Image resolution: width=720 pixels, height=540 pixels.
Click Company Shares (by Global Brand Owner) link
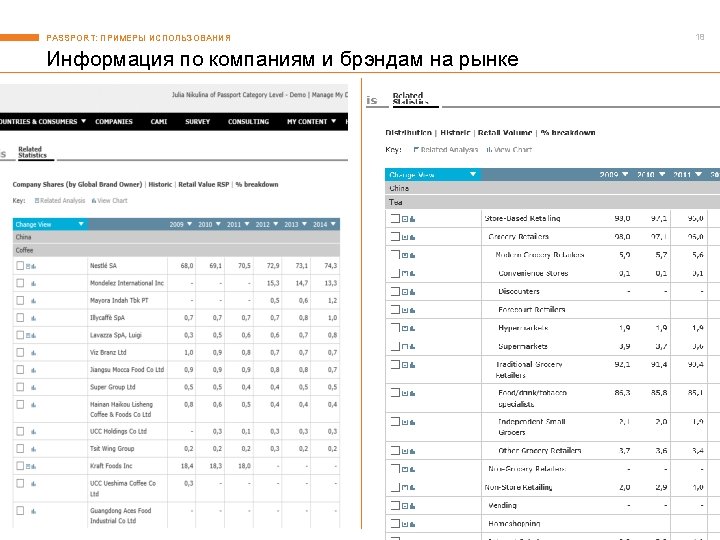pos(77,185)
